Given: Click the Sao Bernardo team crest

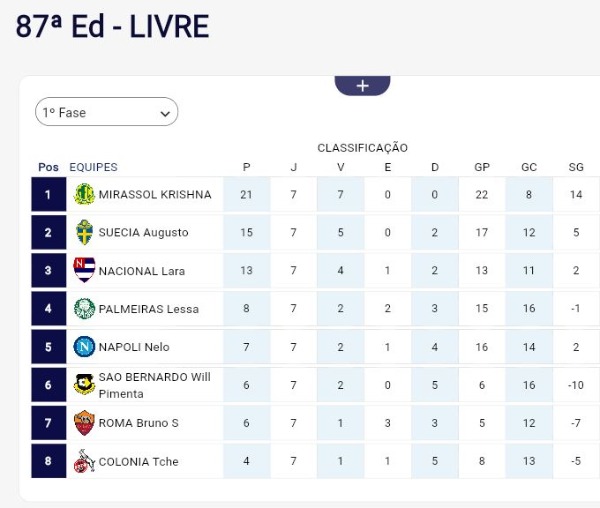Looking at the screenshot, I should (85, 385).
